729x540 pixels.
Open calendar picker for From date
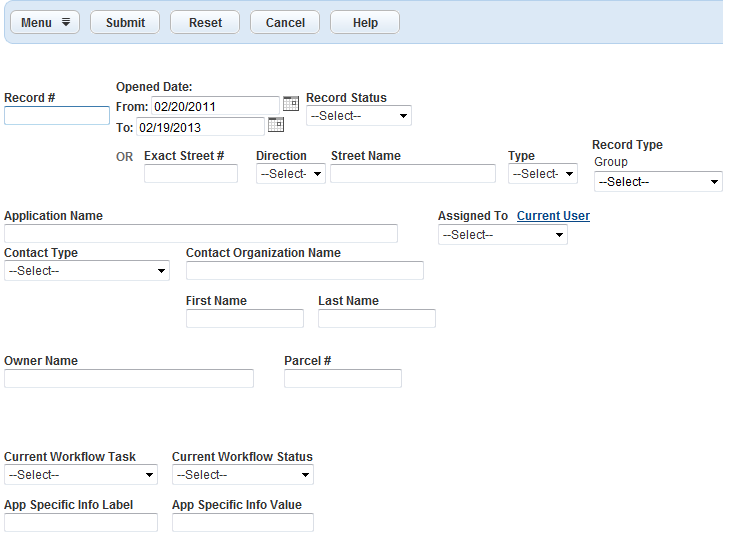tap(291, 104)
